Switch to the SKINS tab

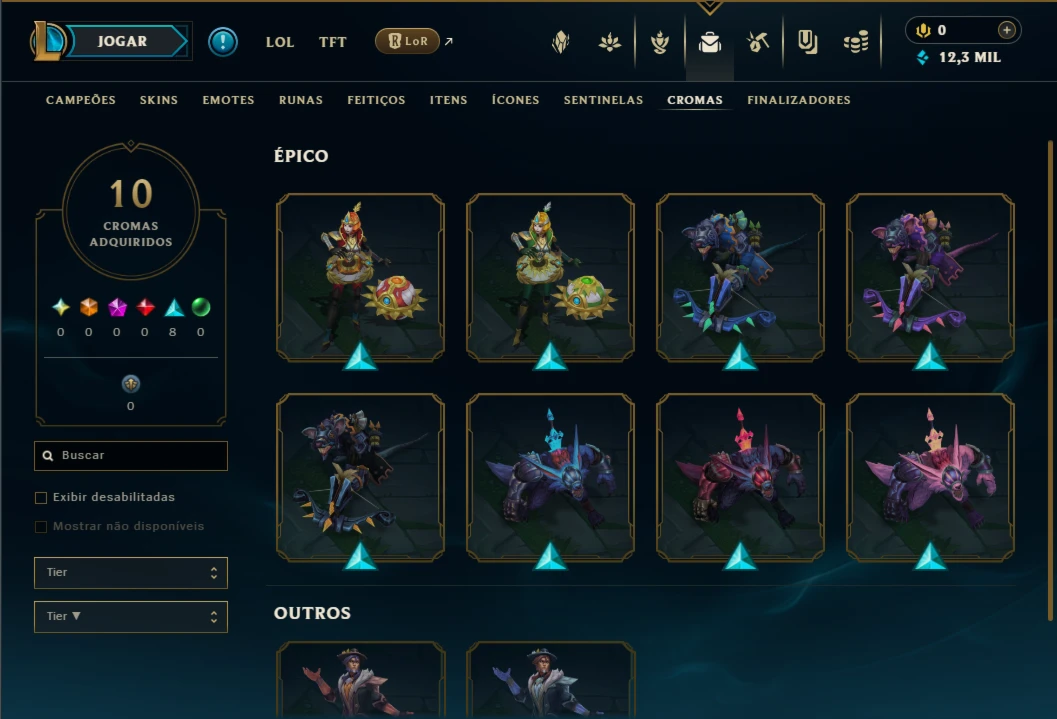click(158, 100)
